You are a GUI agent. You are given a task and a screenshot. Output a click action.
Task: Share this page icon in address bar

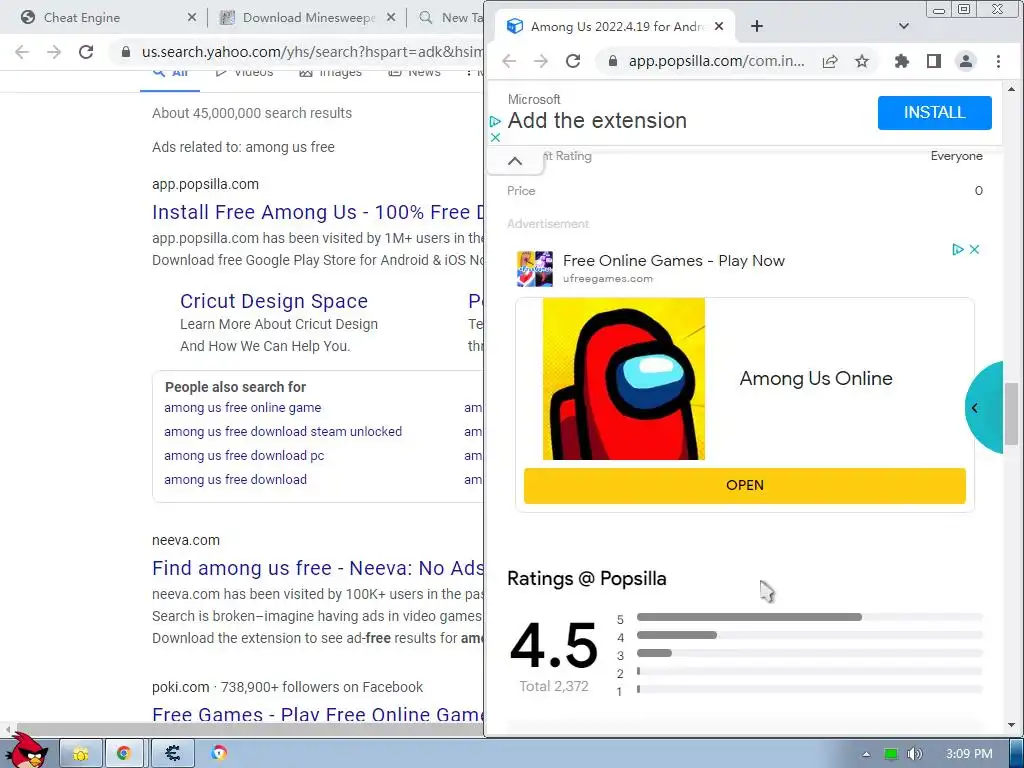(830, 61)
